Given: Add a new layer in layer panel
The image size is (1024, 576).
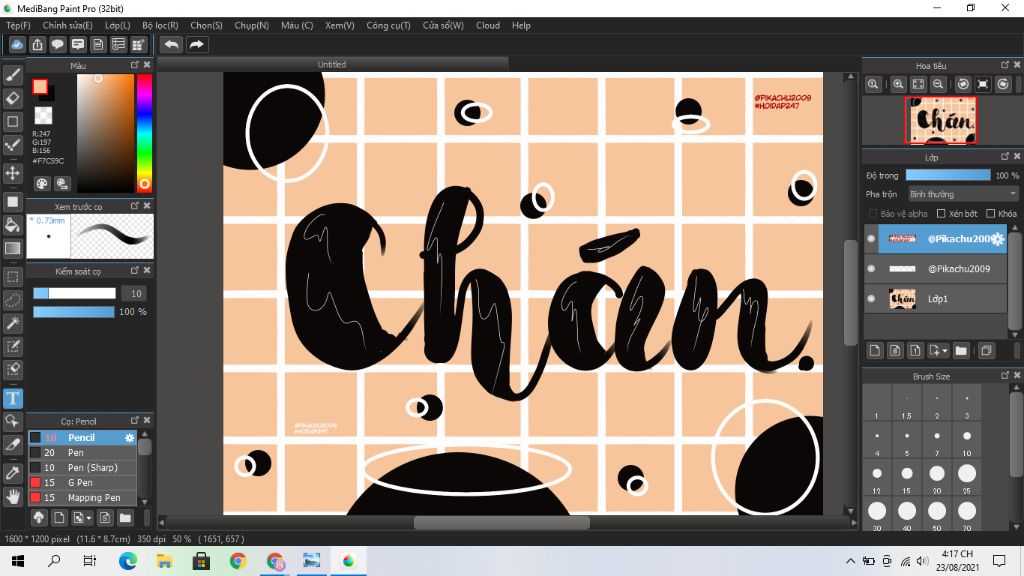Looking at the screenshot, I should coord(875,351).
